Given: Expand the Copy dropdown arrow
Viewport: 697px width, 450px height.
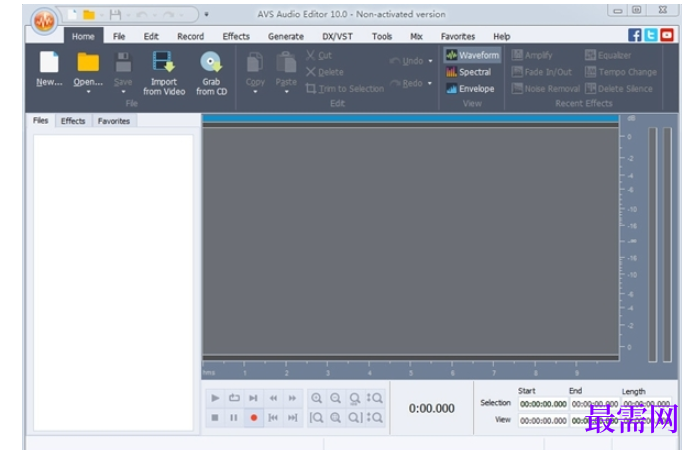Looking at the screenshot, I should click(255, 92).
